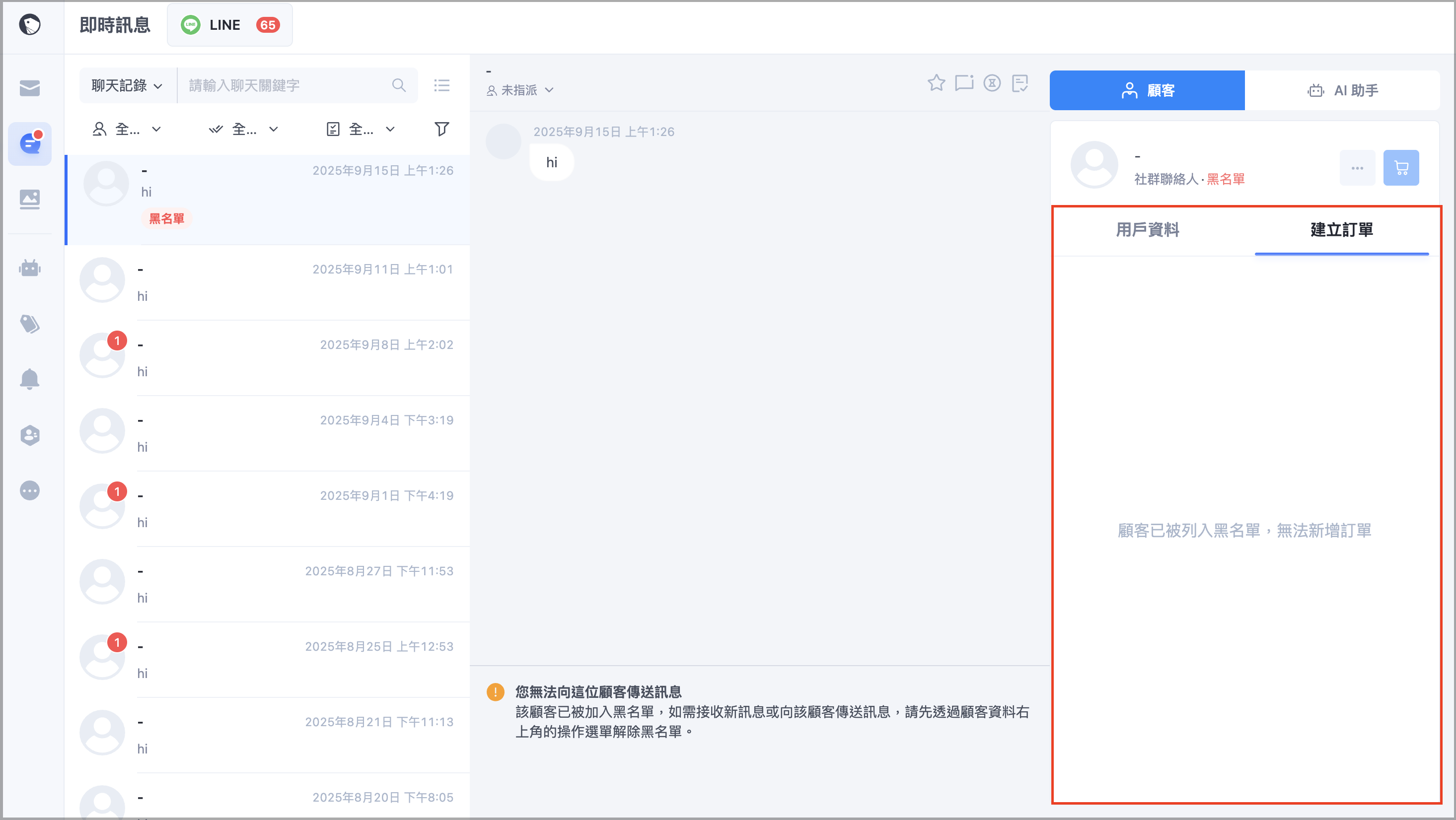Open the conversation dated 2025年9月4日 下午3:19
1456x820 pixels.
tap(268, 433)
